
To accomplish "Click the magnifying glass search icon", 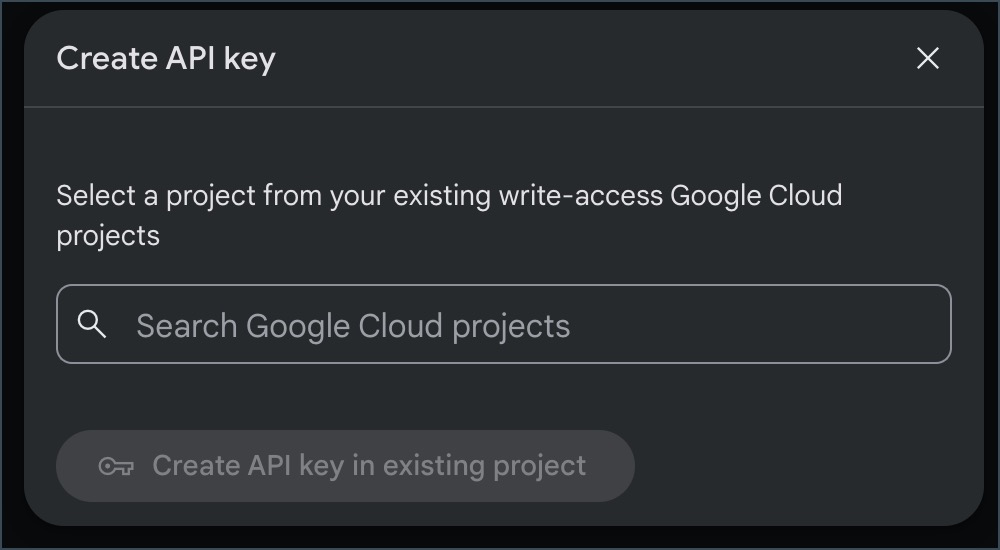I will (91, 324).
